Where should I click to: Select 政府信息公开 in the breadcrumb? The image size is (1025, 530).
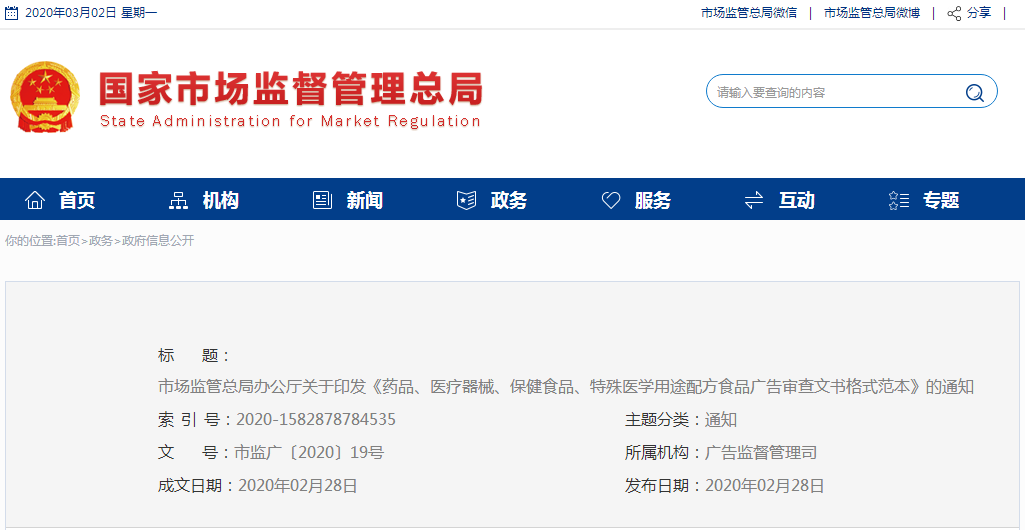tap(158, 241)
